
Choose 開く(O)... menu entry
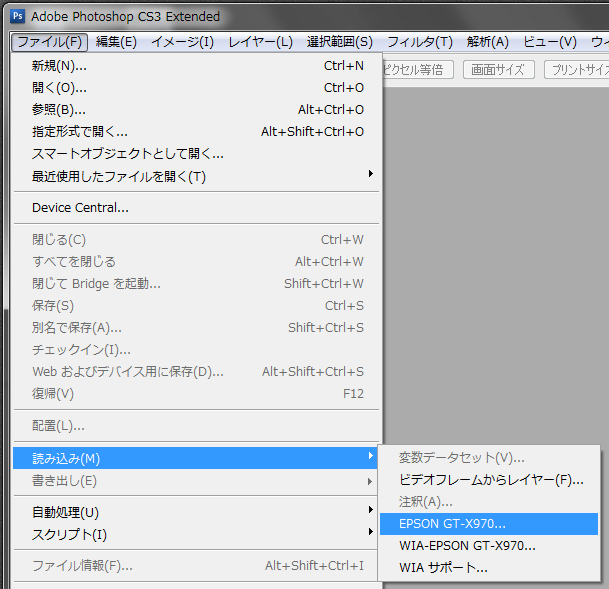click(196, 88)
